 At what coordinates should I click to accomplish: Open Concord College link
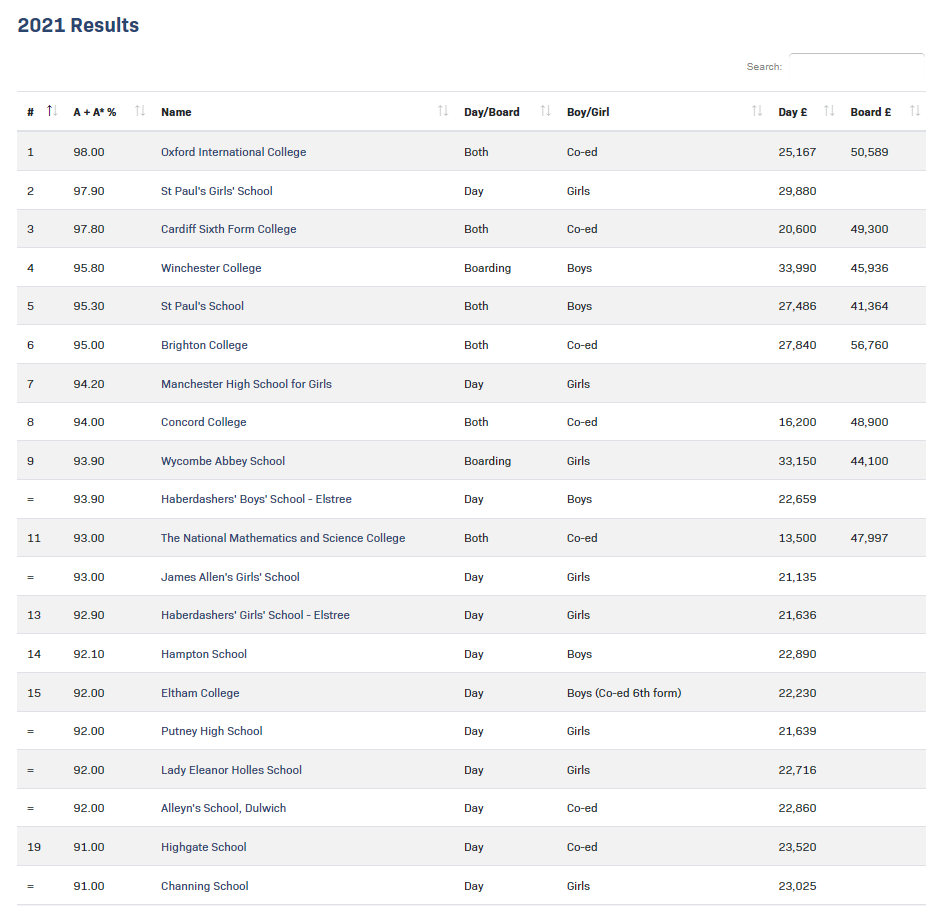click(203, 422)
